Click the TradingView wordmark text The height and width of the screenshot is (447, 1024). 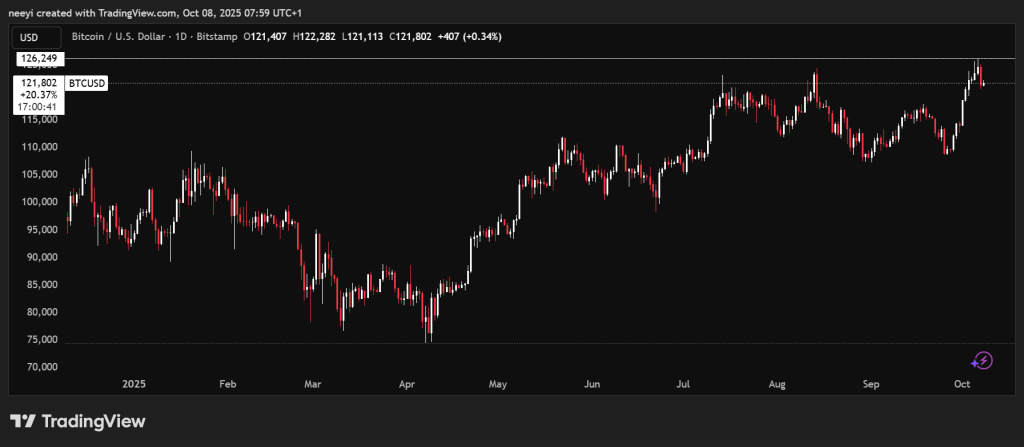94,422
